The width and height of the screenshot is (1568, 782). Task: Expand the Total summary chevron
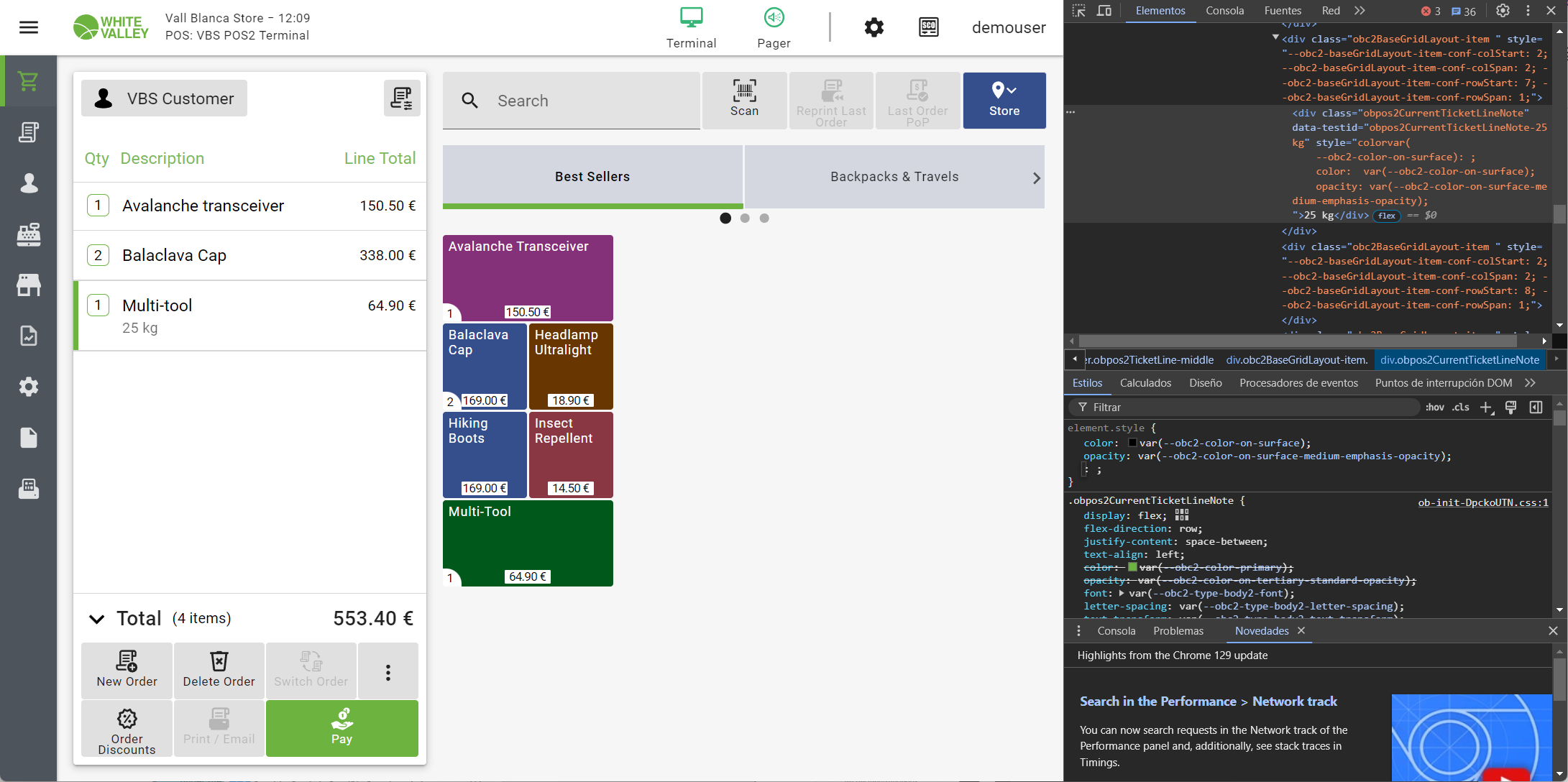coord(96,619)
